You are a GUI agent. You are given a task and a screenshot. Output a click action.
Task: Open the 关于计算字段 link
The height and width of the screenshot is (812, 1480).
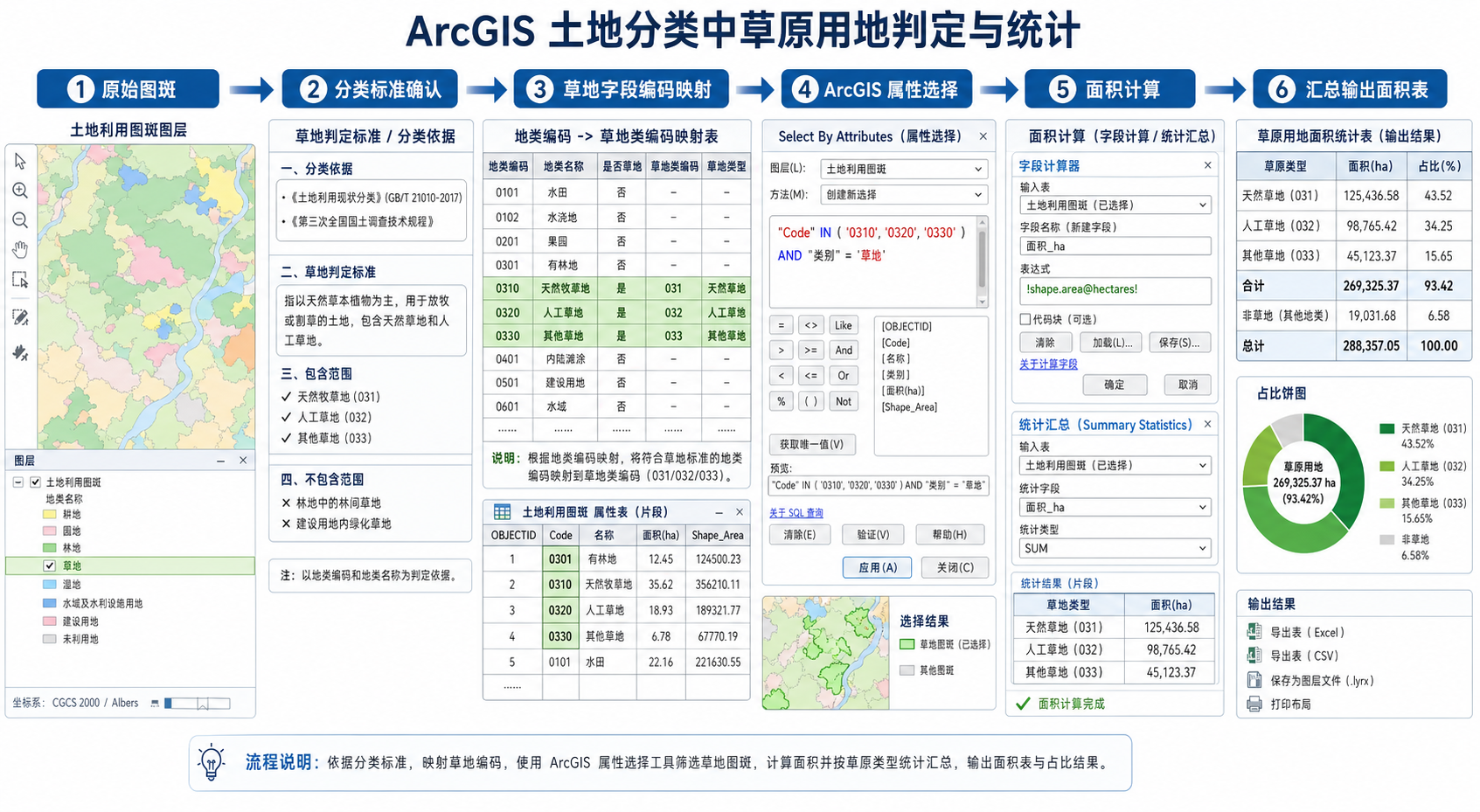1048,364
